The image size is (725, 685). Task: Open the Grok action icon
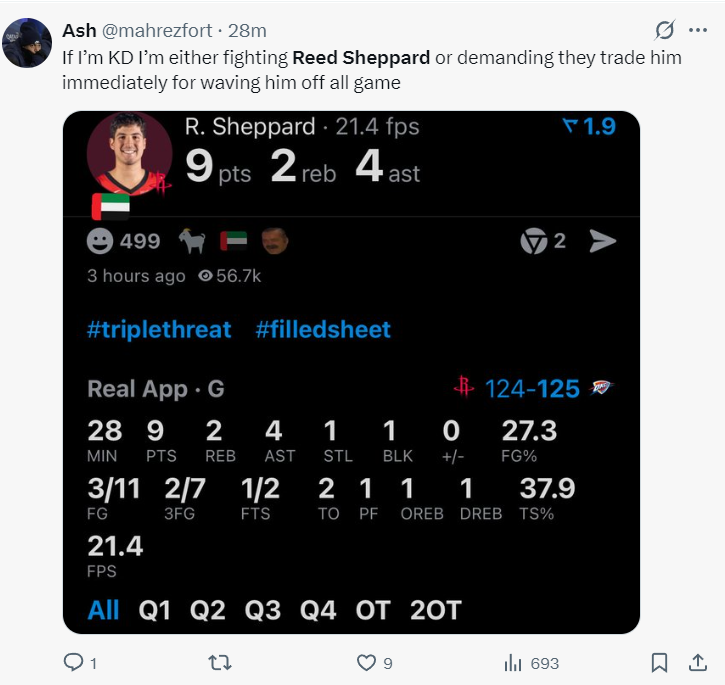tap(662, 31)
